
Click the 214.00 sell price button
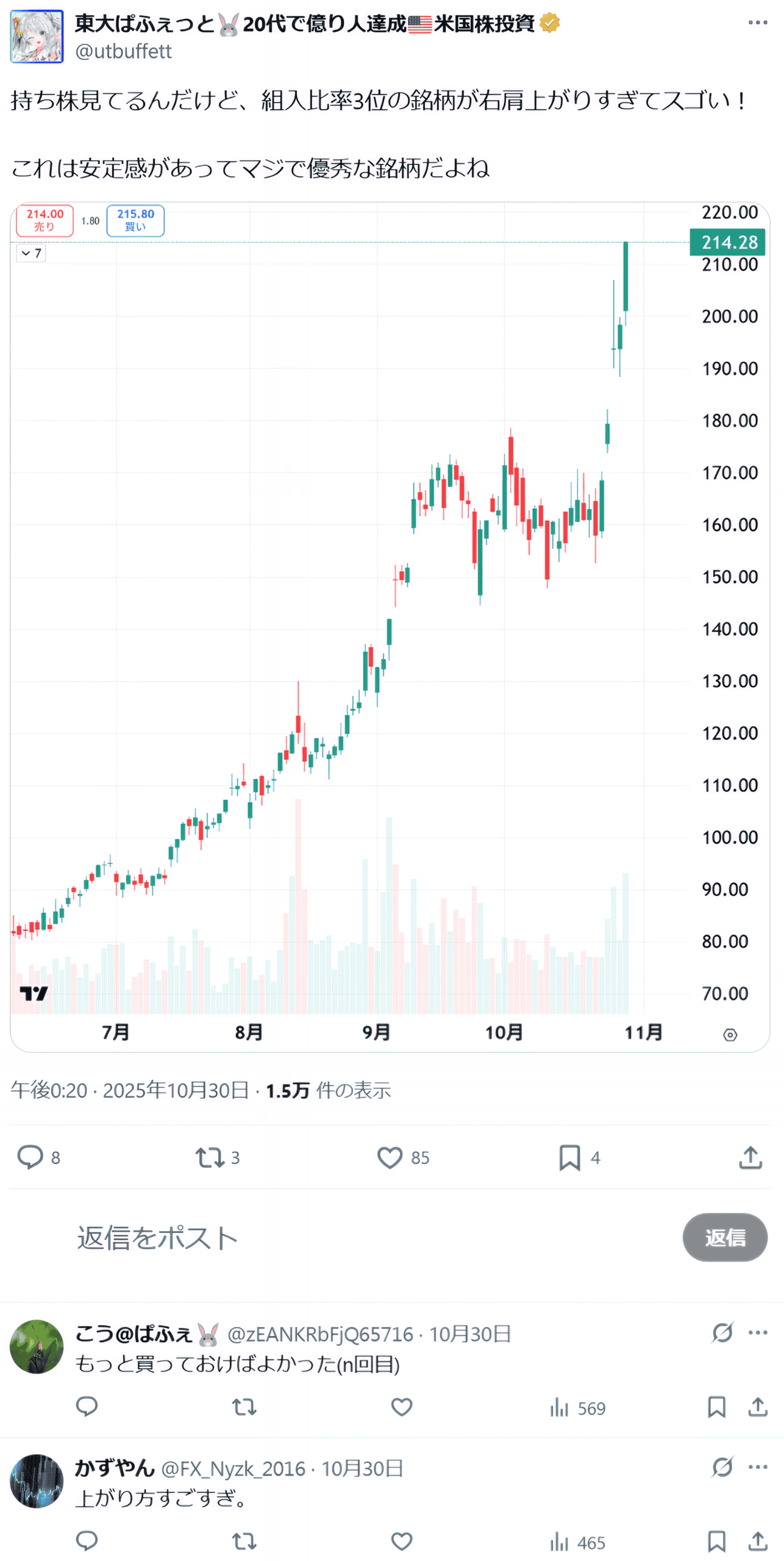pos(45,220)
